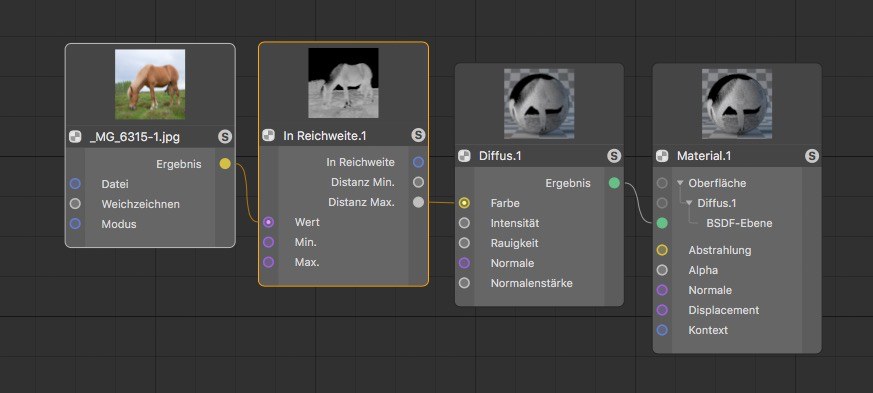Click the S solo icon on _MG_6315-1.jpg node
The image size is (873, 393).
[x=225, y=136]
